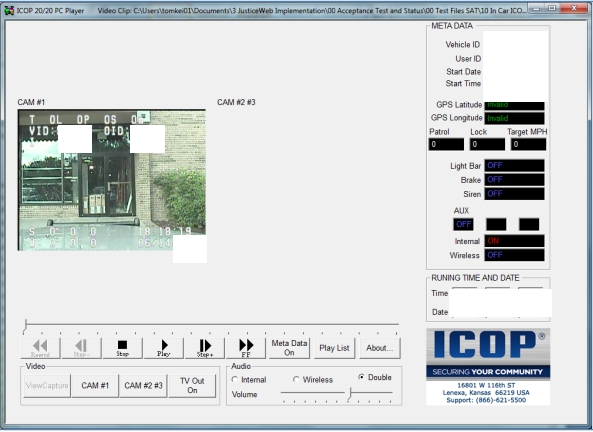Viewport: 593px width, 432px height.
Task: Open the Play List
Action: pos(334,348)
